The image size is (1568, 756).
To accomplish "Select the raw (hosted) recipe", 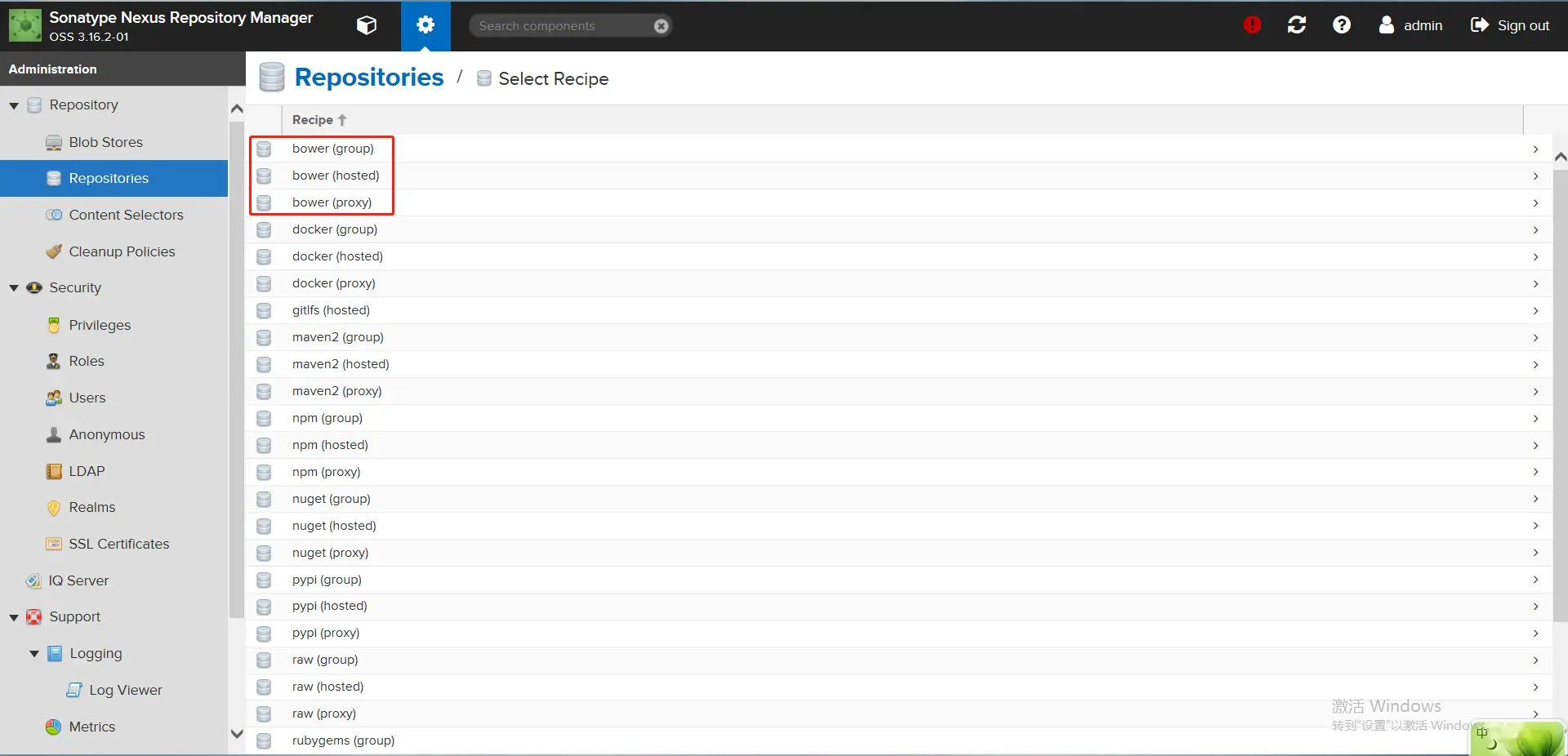I will [899, 687].
